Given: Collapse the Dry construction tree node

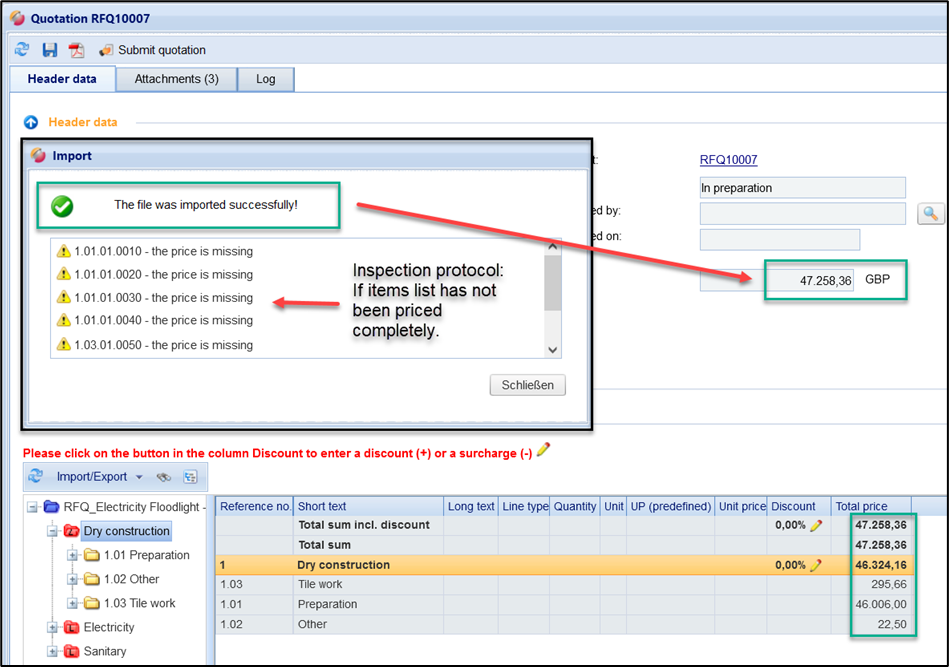Looking at the screenshot, I should pos(52,531).
